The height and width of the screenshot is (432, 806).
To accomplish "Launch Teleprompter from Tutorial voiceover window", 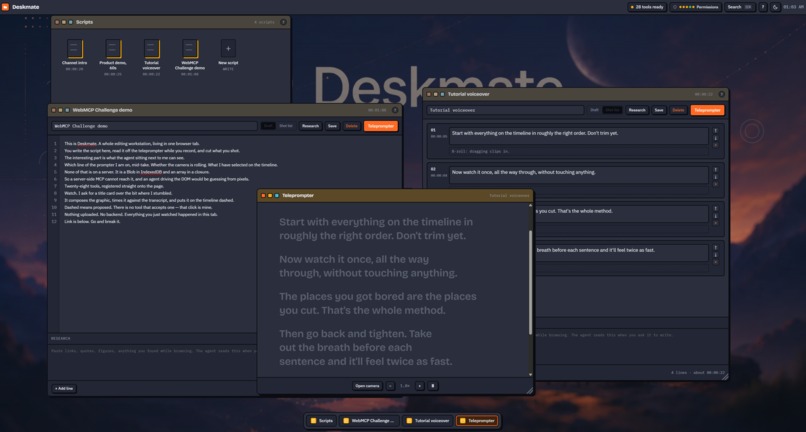I will click(707, 110).
